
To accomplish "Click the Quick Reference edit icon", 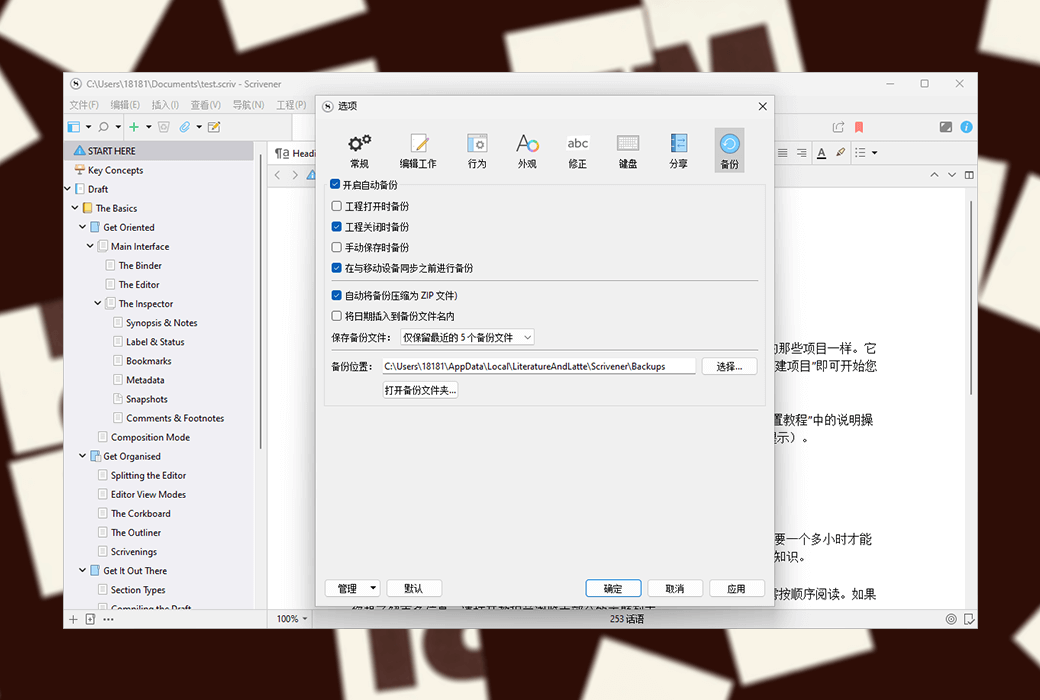I will click(214, 127).
